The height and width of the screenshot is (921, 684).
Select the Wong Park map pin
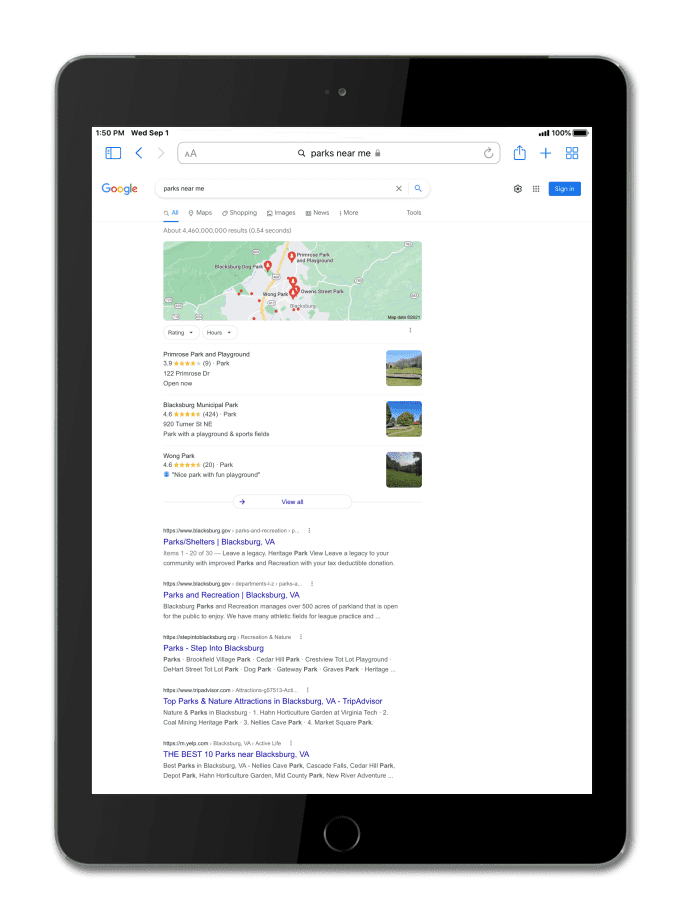point(292,293)
